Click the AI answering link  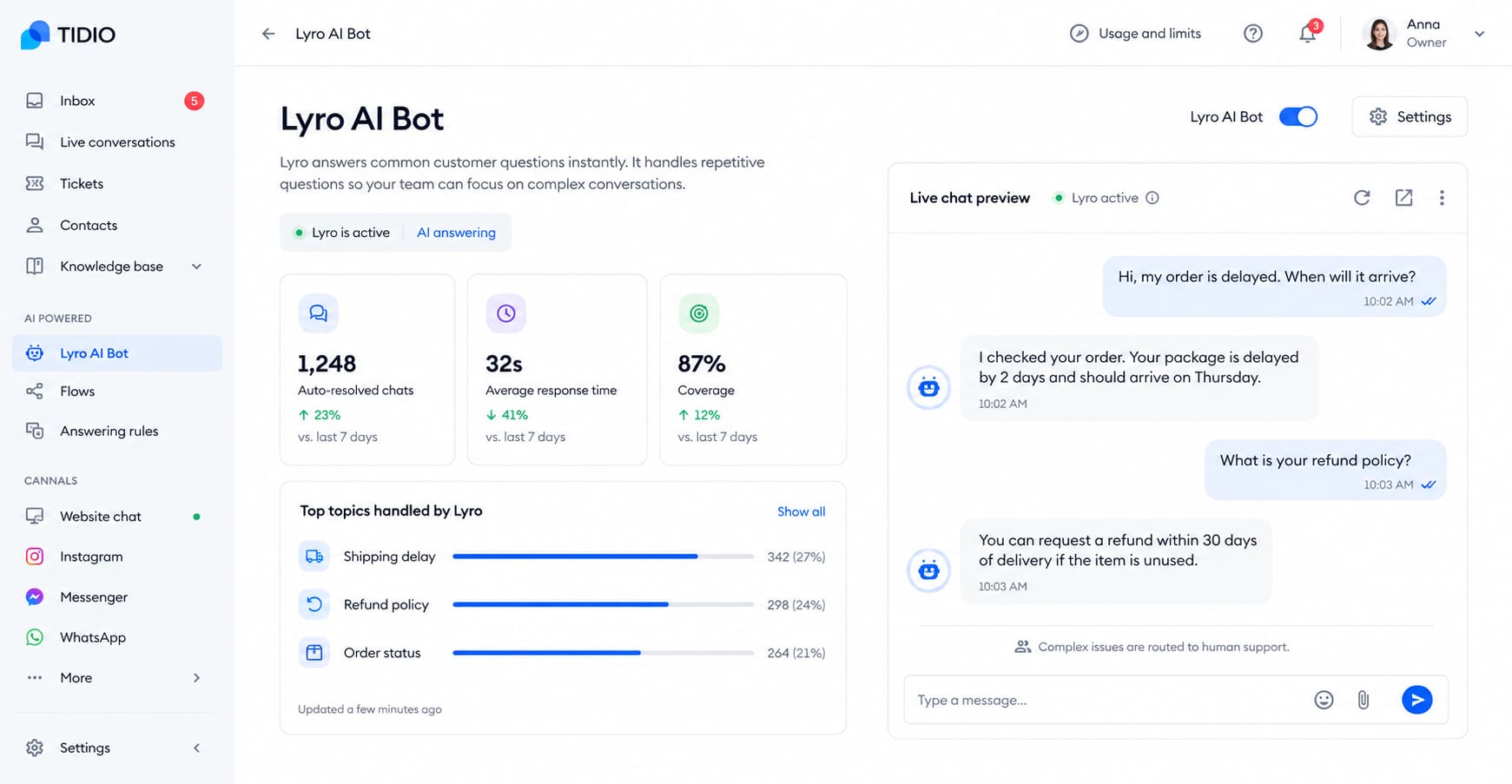click(456, 233)
